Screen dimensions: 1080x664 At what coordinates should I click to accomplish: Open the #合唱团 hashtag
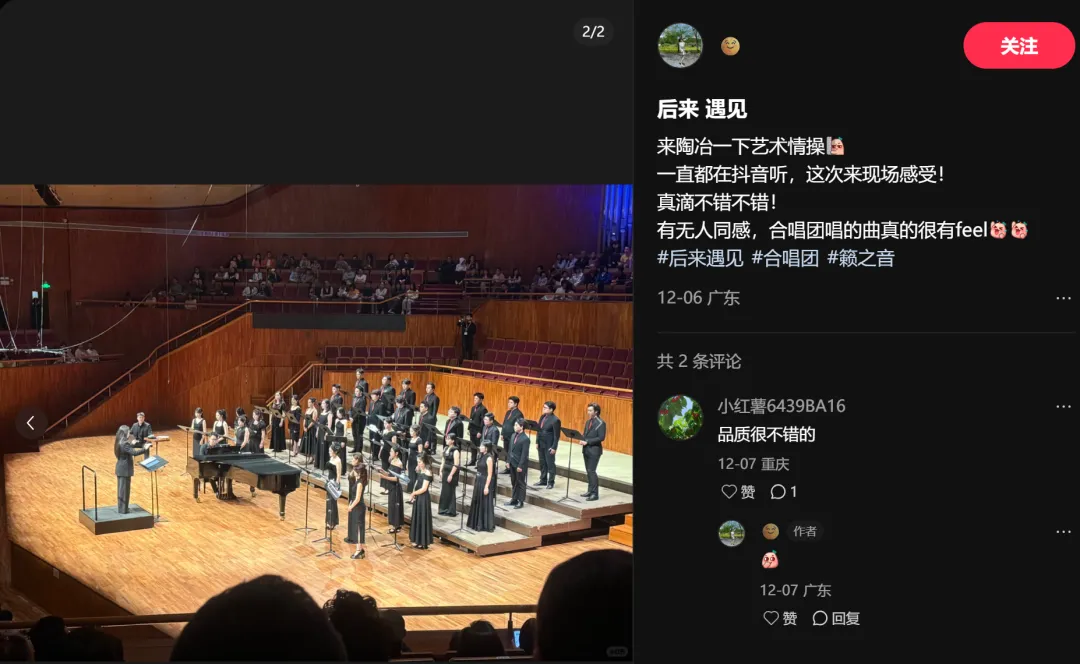click(785, 258)
